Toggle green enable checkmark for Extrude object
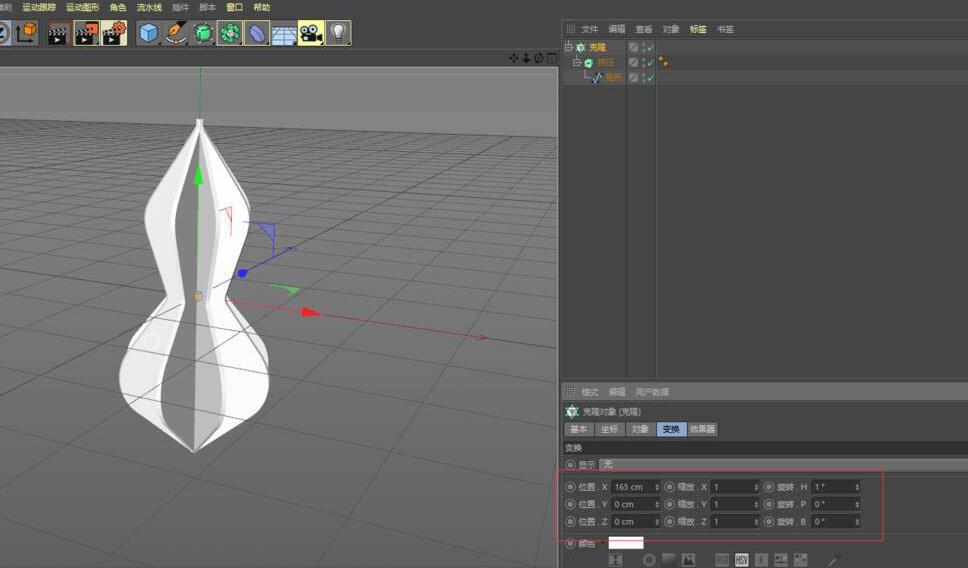Screen dimensions: 968x568 (x=651, y=63)
